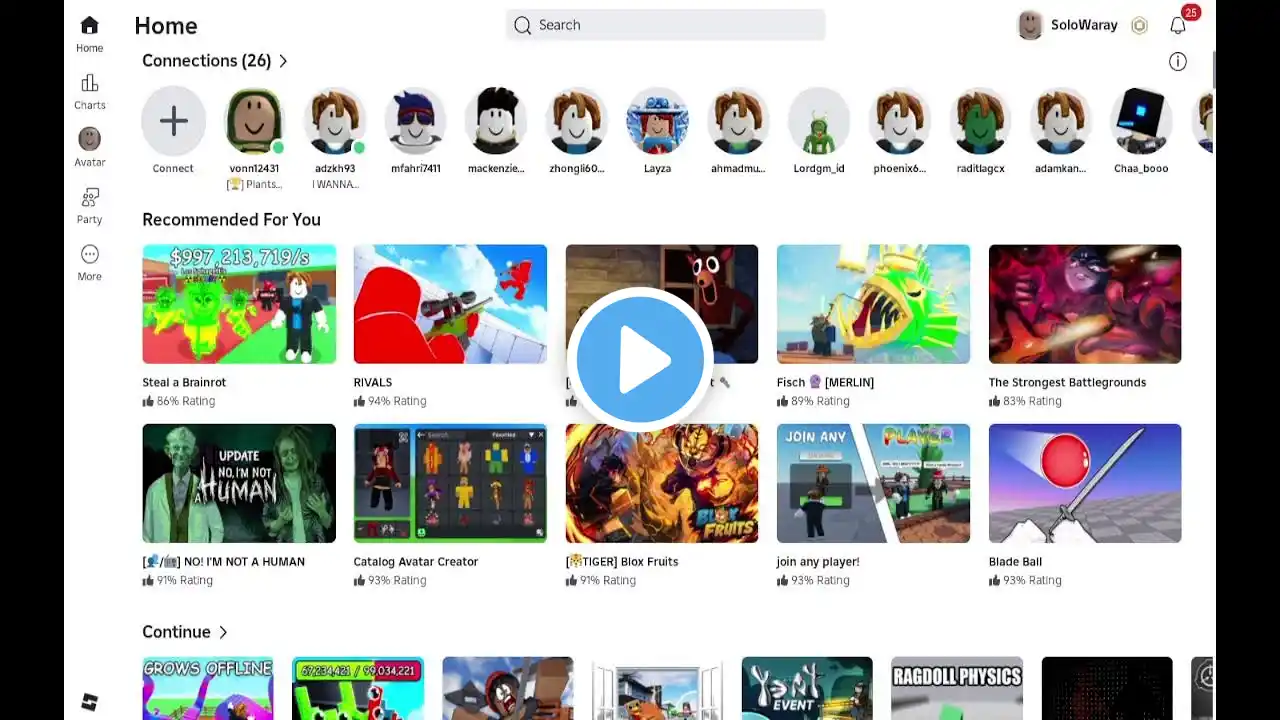Click the magnifier icon in the search bar
The image size is (1280, 720).
point(522,25)
